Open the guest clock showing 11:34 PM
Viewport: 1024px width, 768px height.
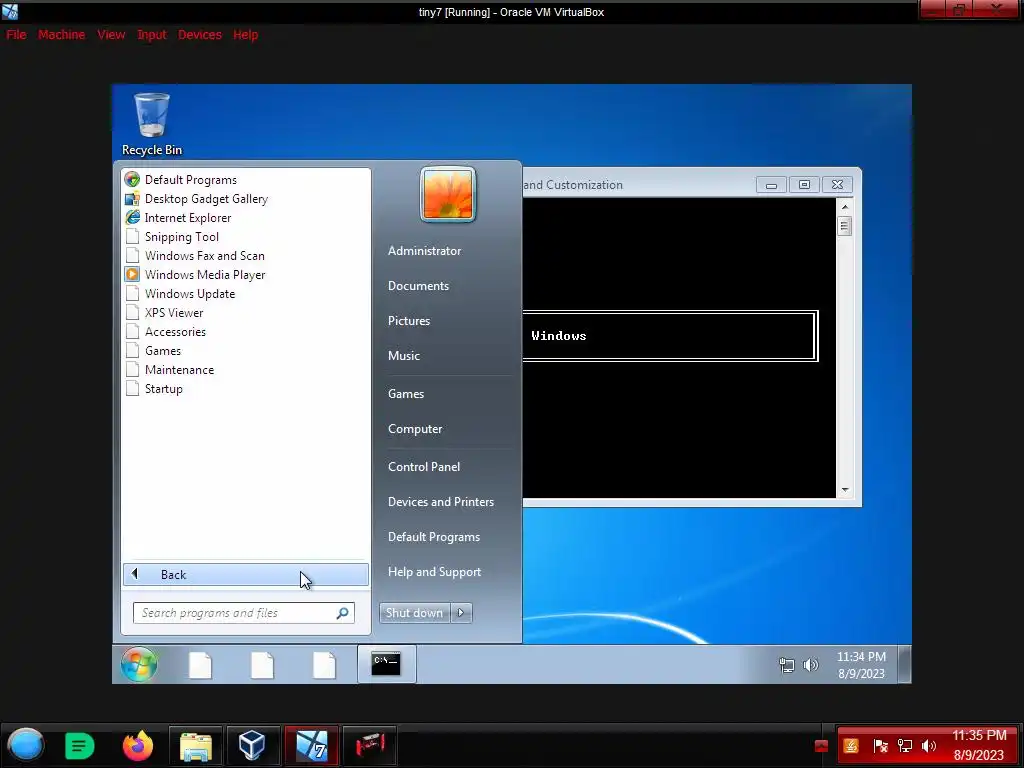(861, 665)
